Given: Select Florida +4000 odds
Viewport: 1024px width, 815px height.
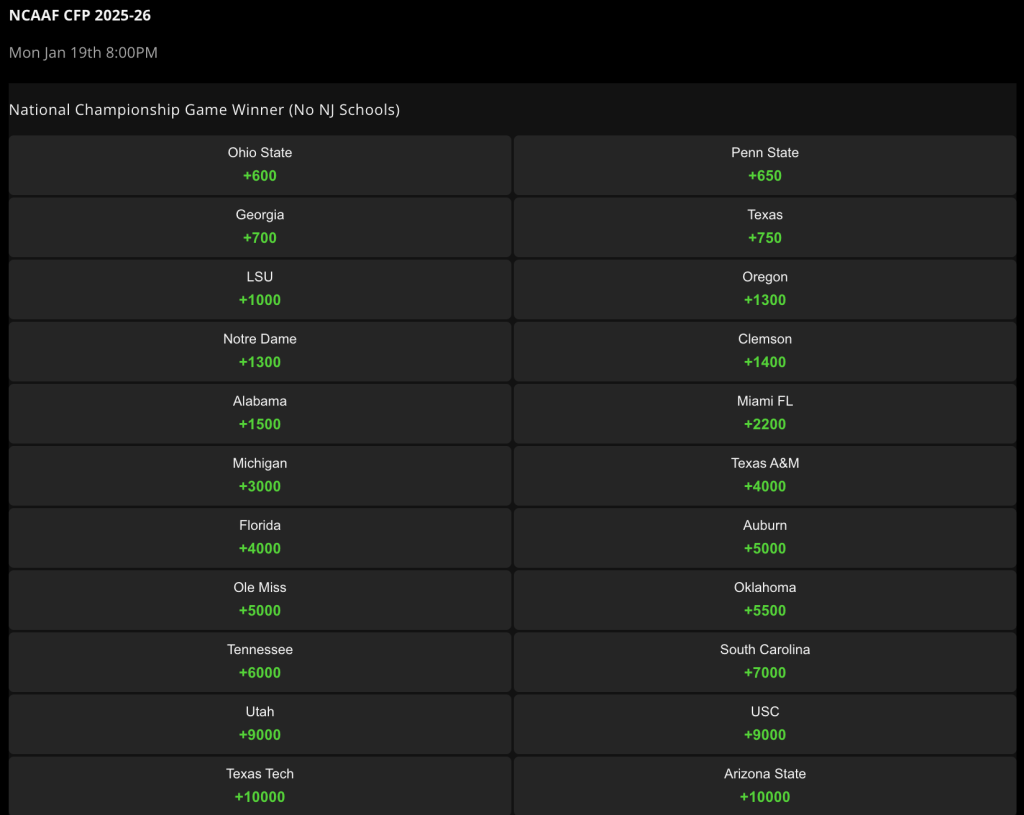Looking at the screenshot, I should pyautogui.click(x=260, y=537).
